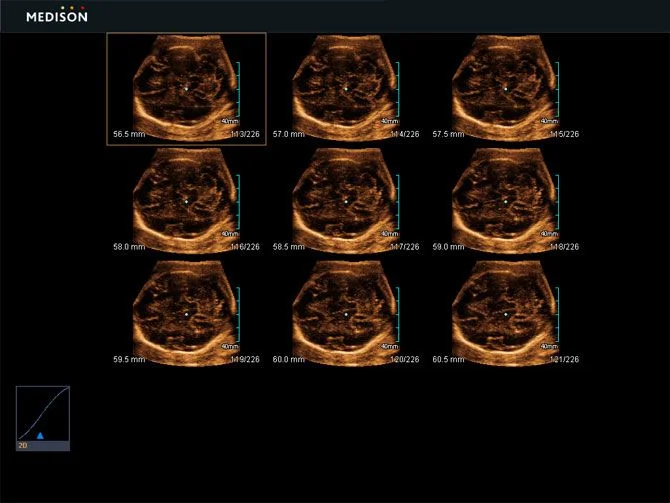Select the 56.5 mm slice thumbnail

click(x=186, y=89)
